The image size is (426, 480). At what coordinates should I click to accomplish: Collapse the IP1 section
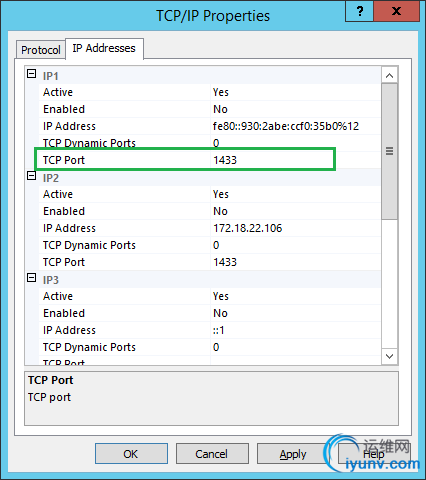[x=31, y=74]
